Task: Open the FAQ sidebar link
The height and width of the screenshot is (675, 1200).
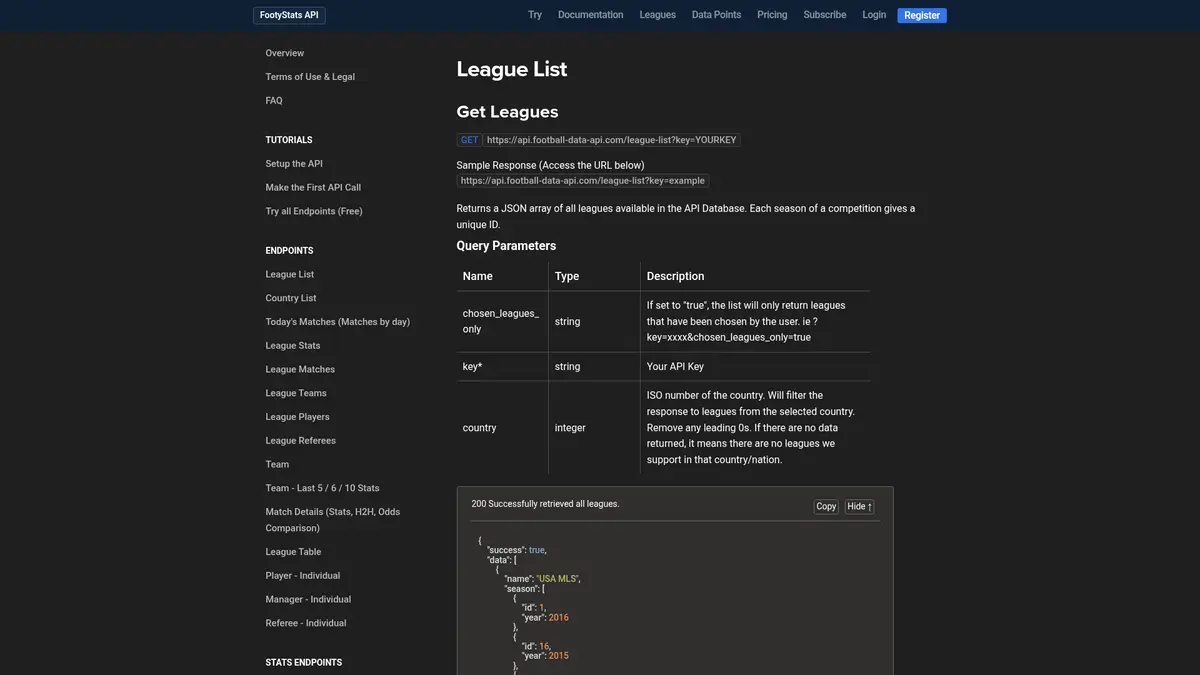Action: [274, 101]
